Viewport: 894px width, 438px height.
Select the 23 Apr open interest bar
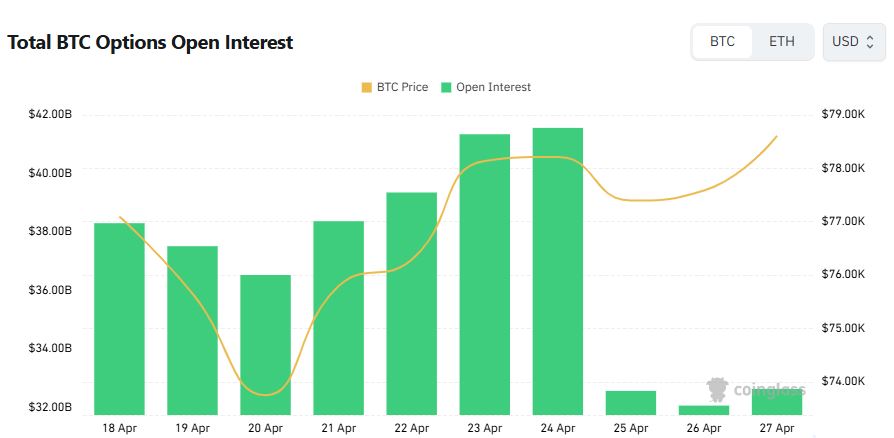tap(485, 274)
